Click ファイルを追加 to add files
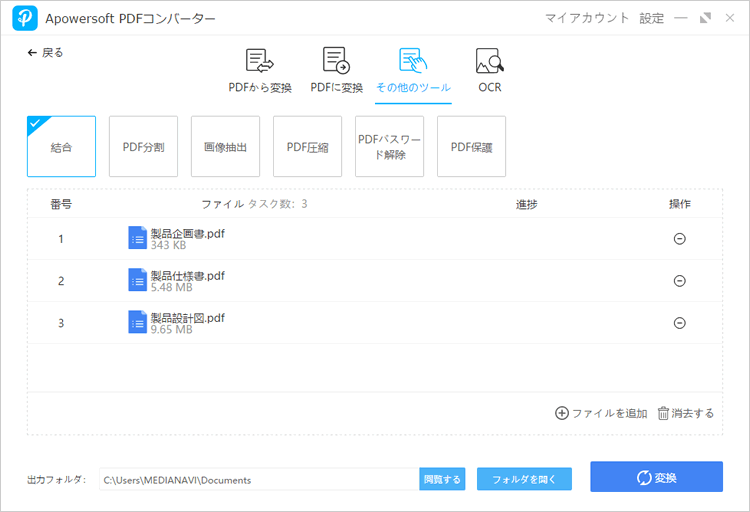The height and width of the screenshot is (512, 750). tap(601, 413)
